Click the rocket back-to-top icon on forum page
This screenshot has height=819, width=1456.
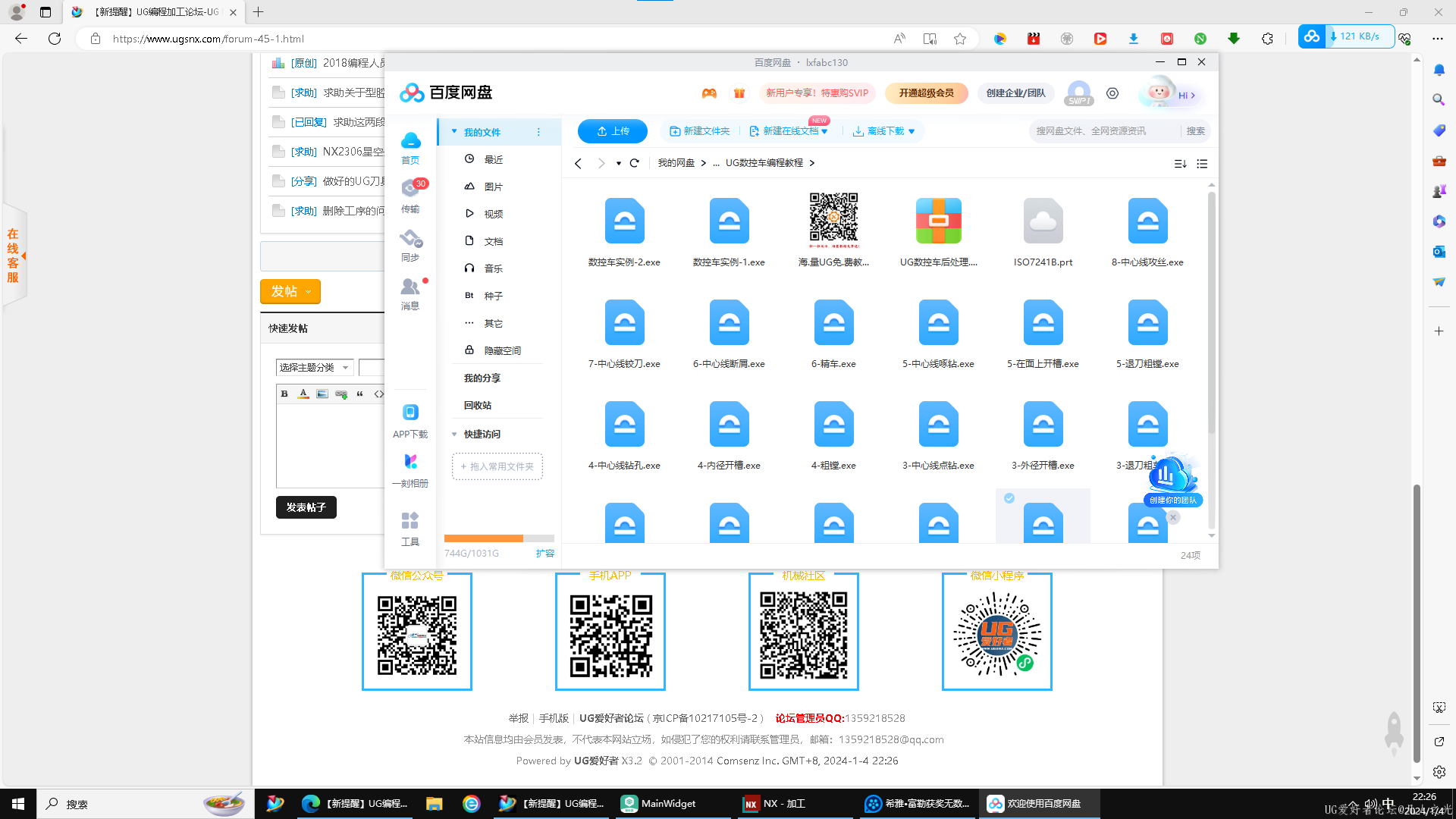point(1394,733)
